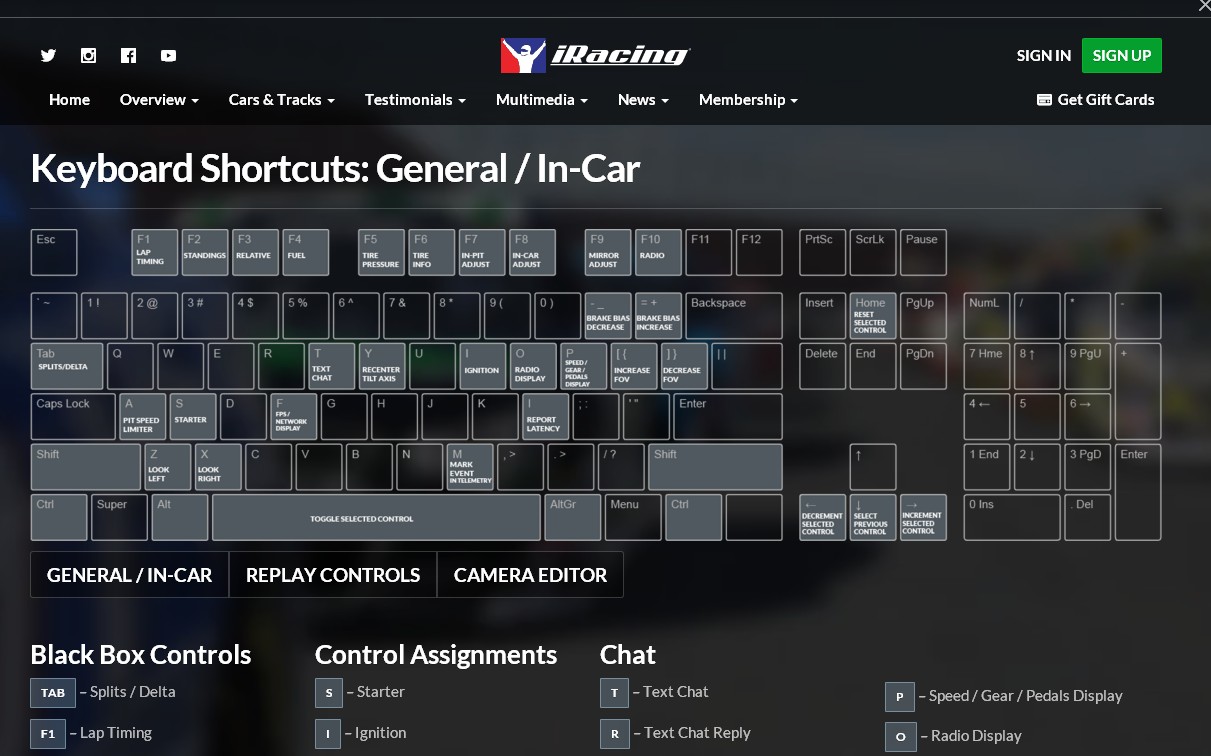Click the F8 In-Car Adjust key
1211x756 pixels.
pos(533,253)
